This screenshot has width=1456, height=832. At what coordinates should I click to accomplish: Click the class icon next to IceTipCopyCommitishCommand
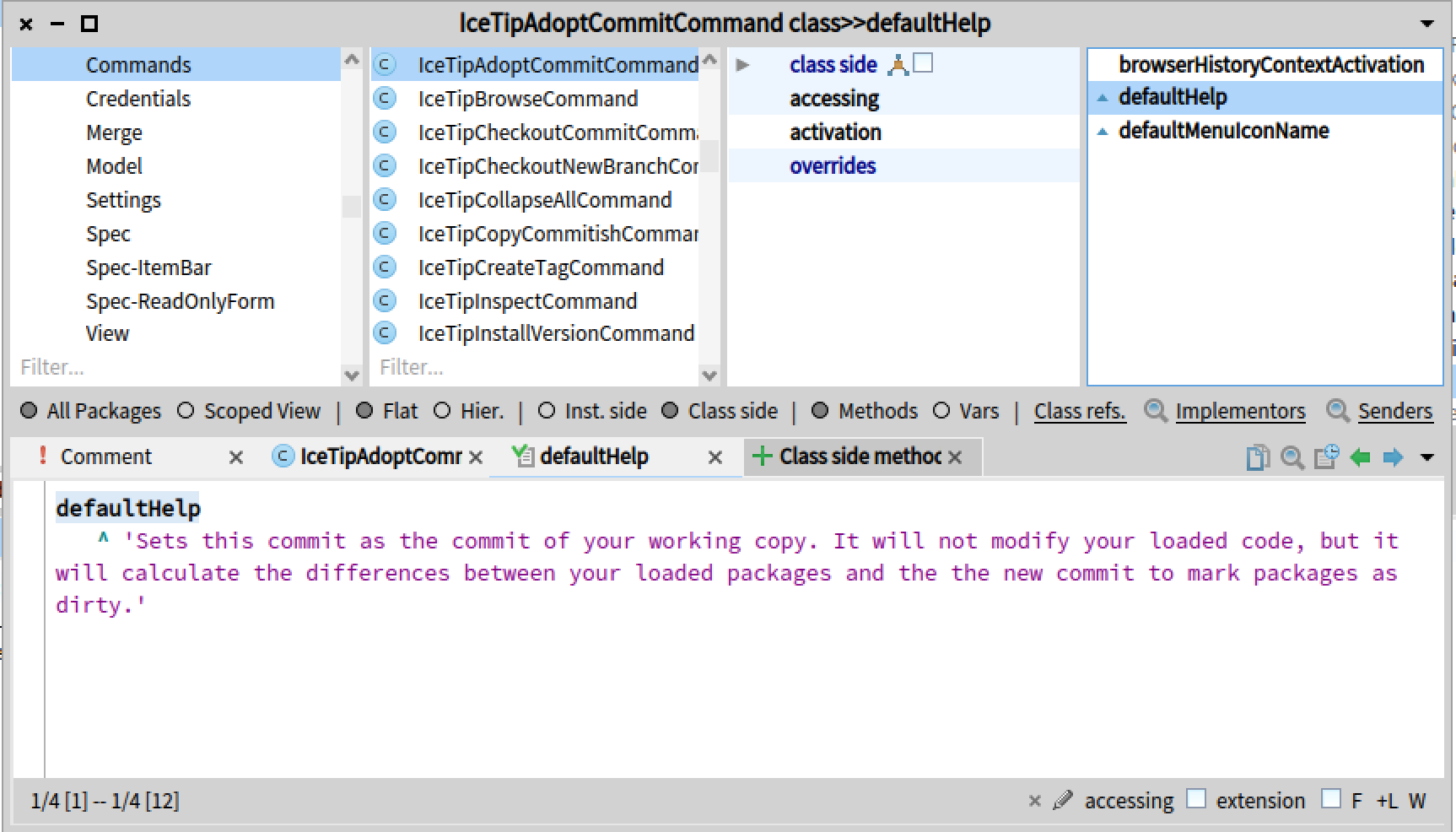[x=385, y=234]
